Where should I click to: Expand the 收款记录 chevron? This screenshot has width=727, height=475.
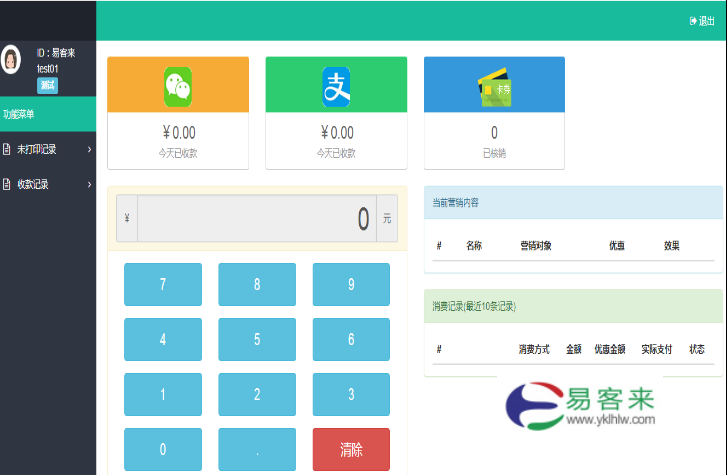tap(89, 185)
